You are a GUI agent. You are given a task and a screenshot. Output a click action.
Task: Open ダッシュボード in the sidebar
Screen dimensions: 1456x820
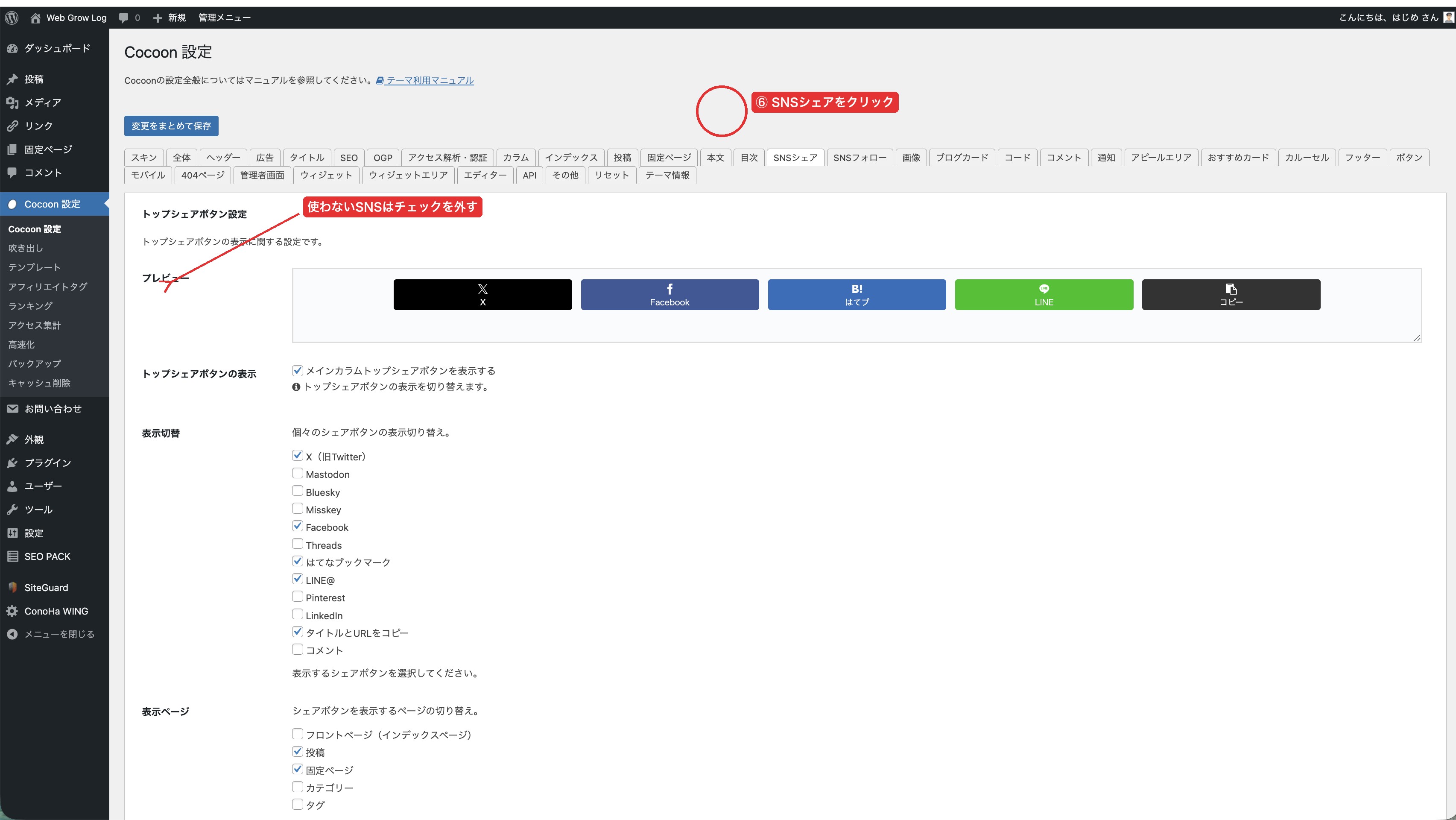pyautogui.click(x=54, y=48)
